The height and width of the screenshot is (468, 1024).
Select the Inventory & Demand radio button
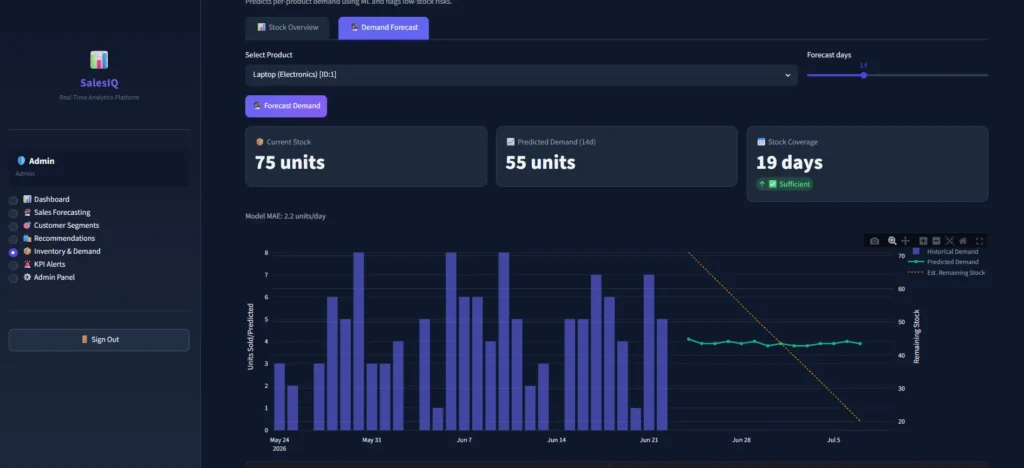pos(13,253)
